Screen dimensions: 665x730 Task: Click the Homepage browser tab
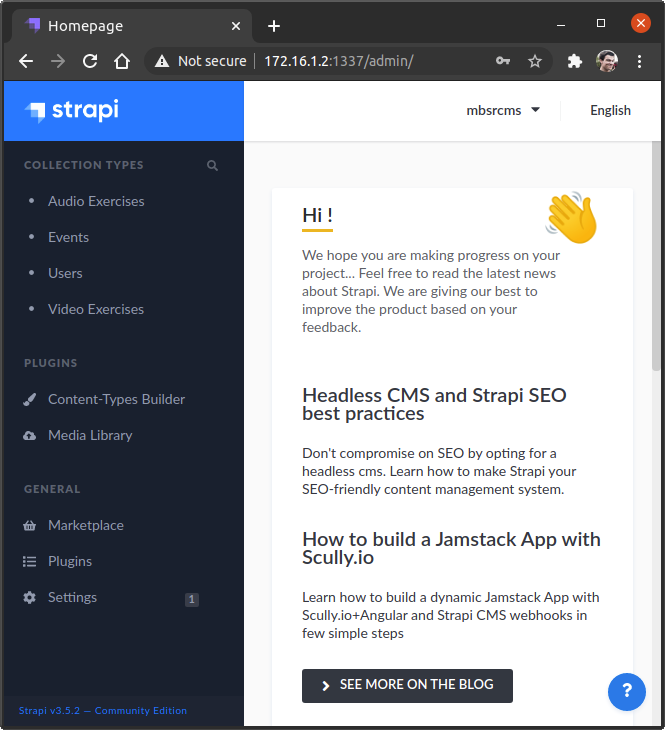pos(130,26)
